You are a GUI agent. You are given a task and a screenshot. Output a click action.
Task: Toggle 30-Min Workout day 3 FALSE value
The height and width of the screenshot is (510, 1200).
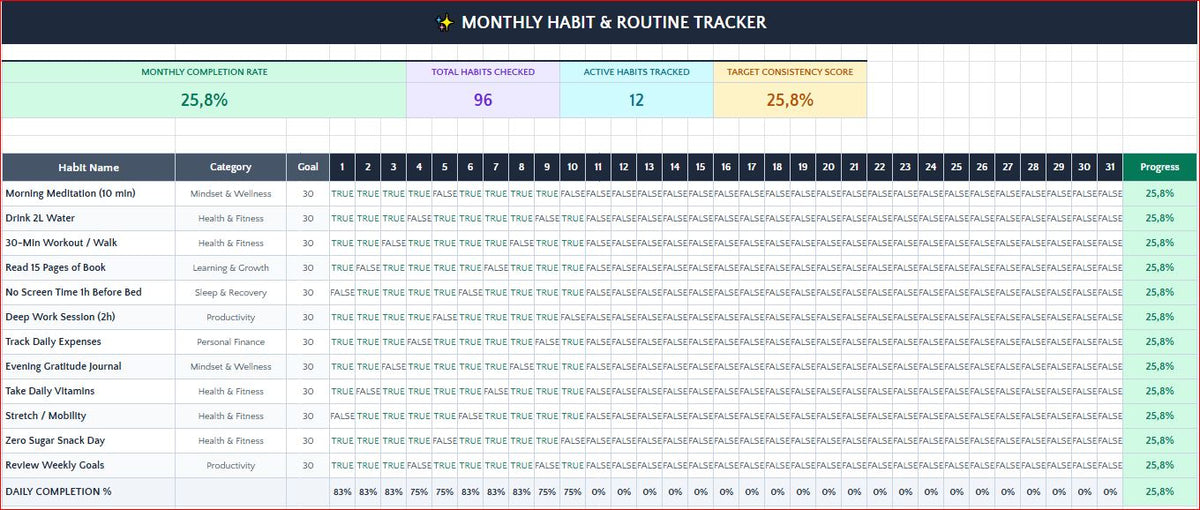click(x=393, y=243)
